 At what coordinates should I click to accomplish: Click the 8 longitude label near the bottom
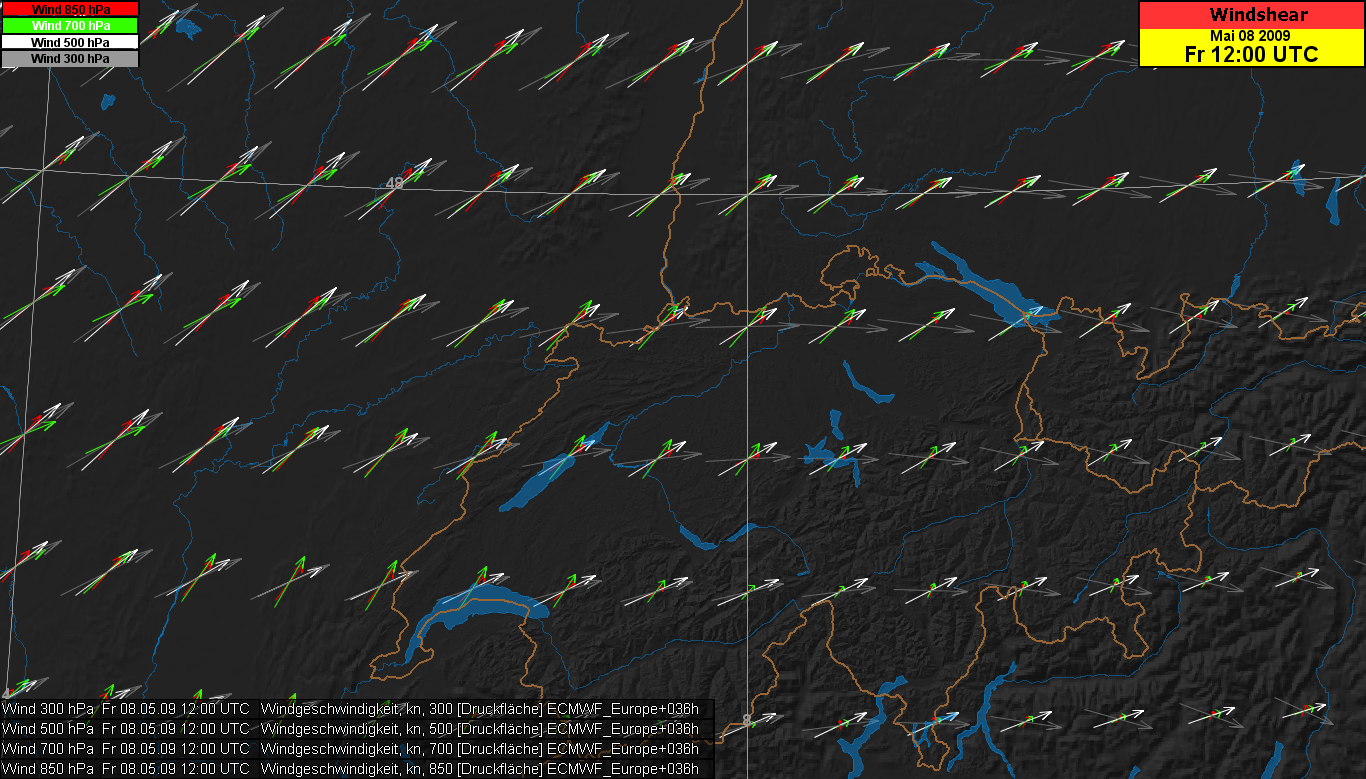(746, 719)
